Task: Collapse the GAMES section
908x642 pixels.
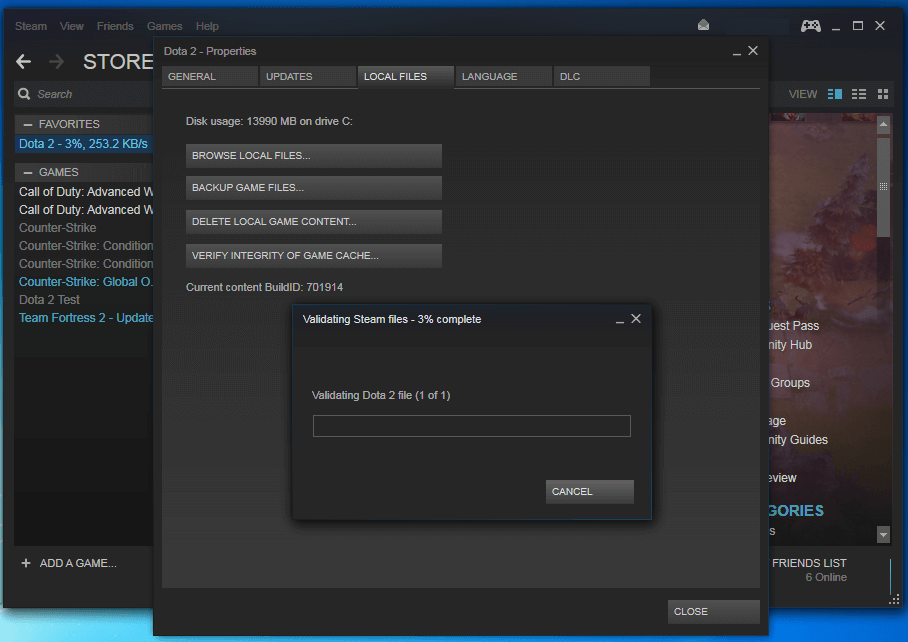Action: click(27, 173)
